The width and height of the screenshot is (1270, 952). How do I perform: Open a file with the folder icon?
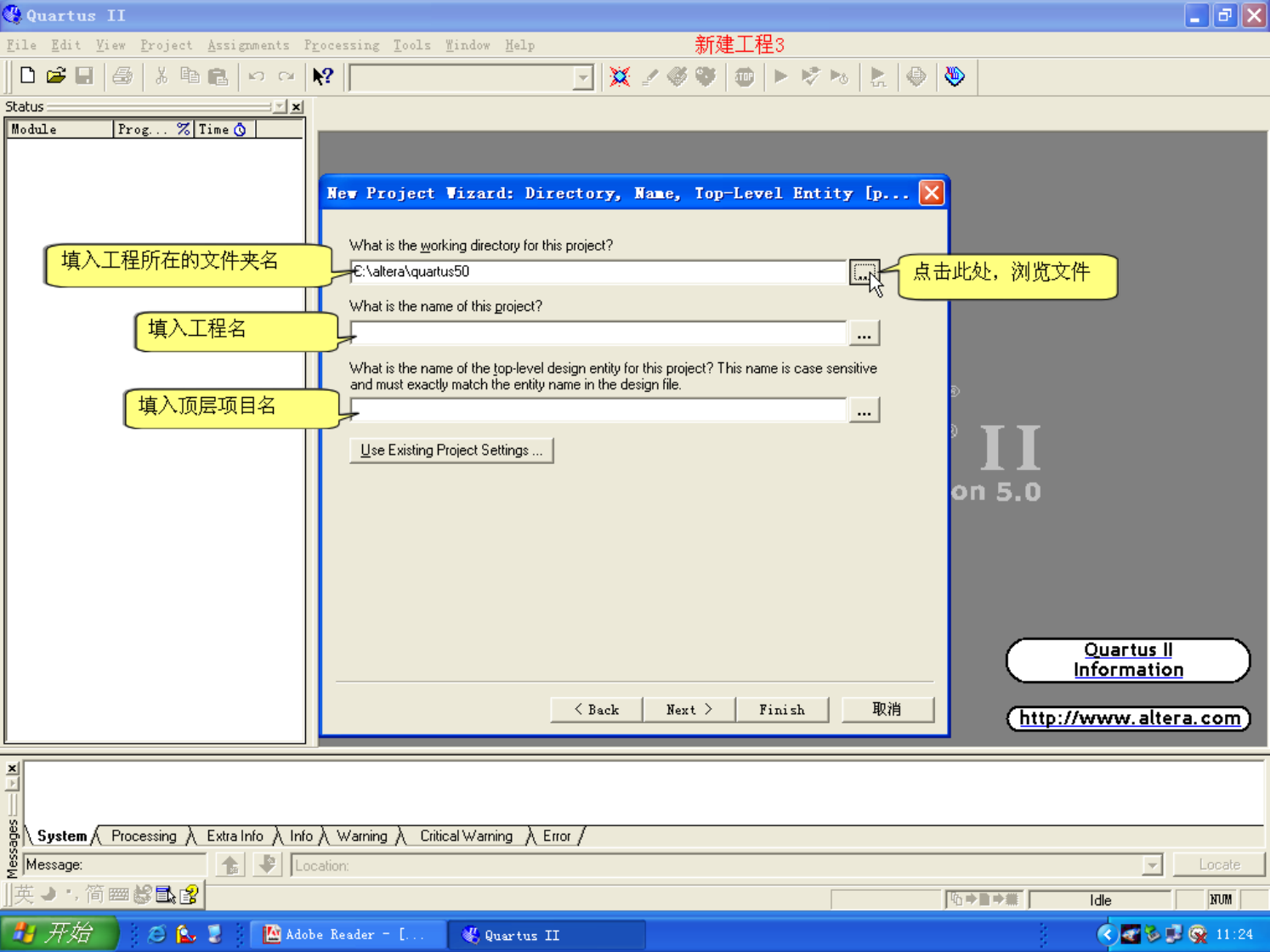point(56,76)
